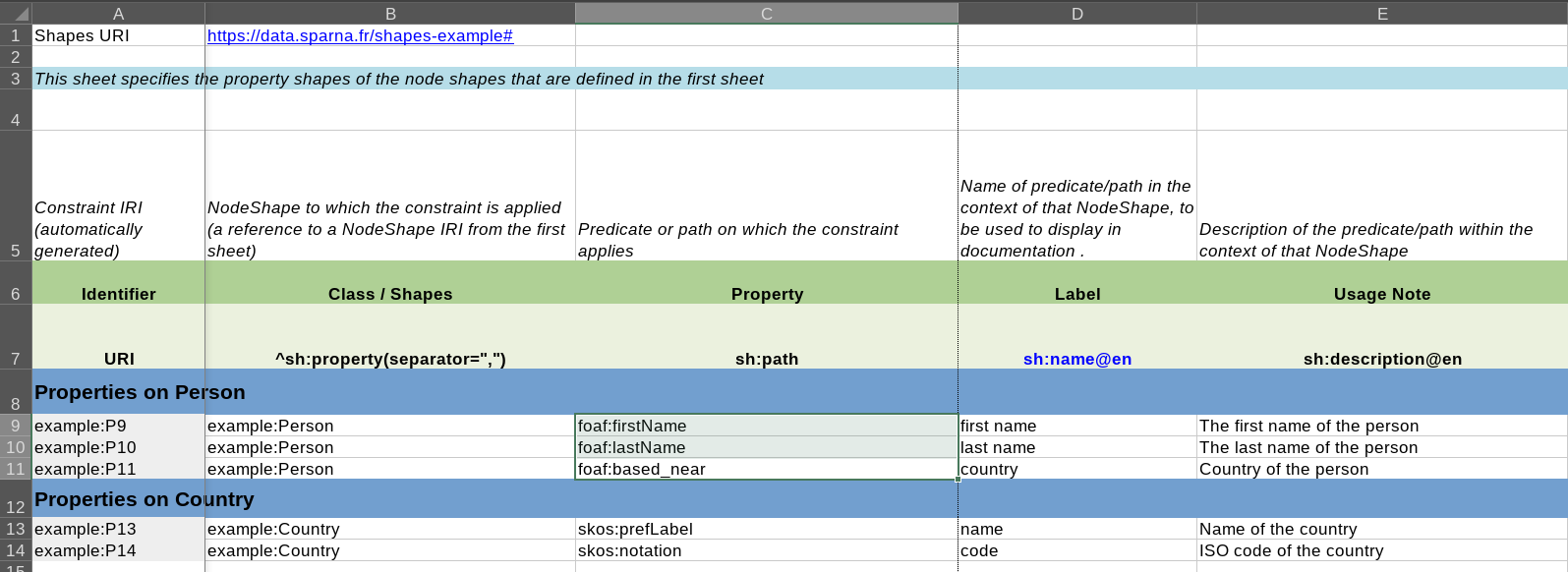Viewport: 1568px width, 572px height.
Task: Click the 'first name' label cell
Action: (x=1077, y=426)
